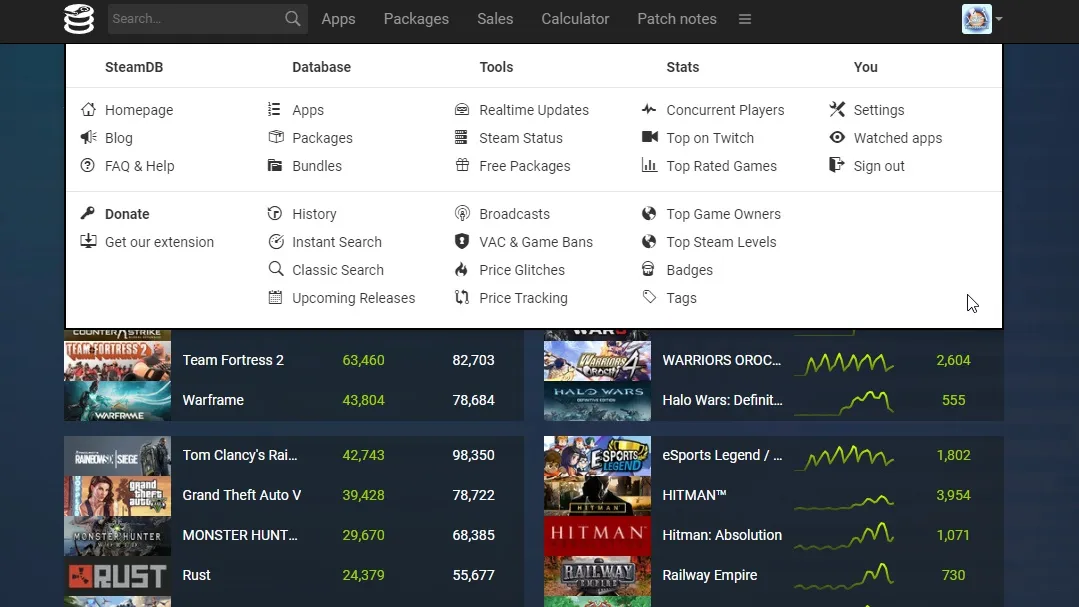Select the Sign out link
The width and height of the screenshot is (1079, 607).
pos(878,166)
